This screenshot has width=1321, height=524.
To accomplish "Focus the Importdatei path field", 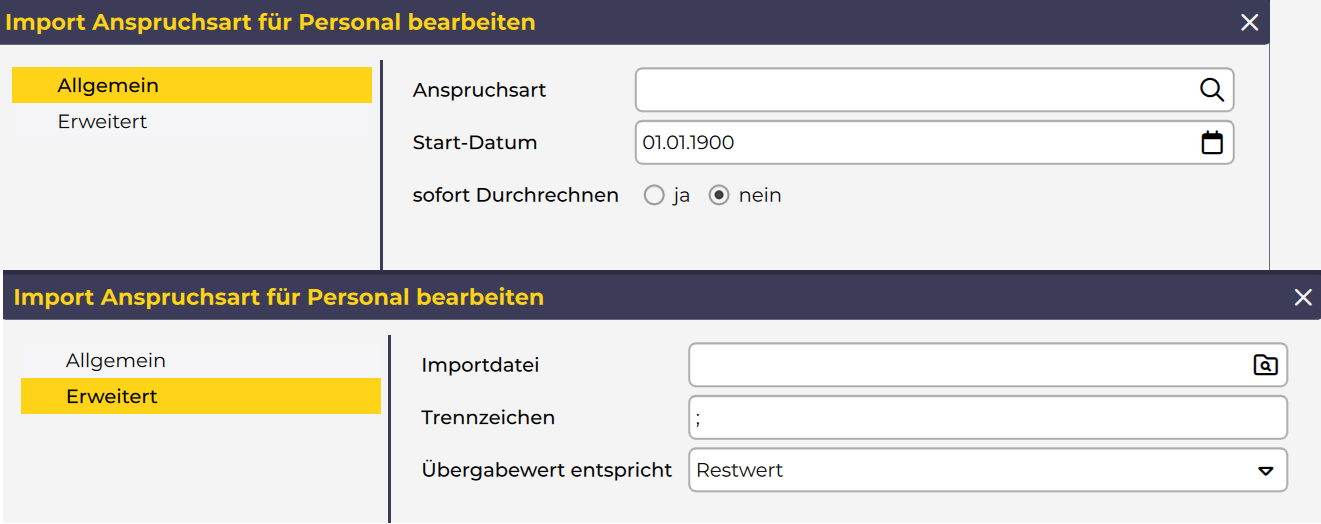I will 965,365.
